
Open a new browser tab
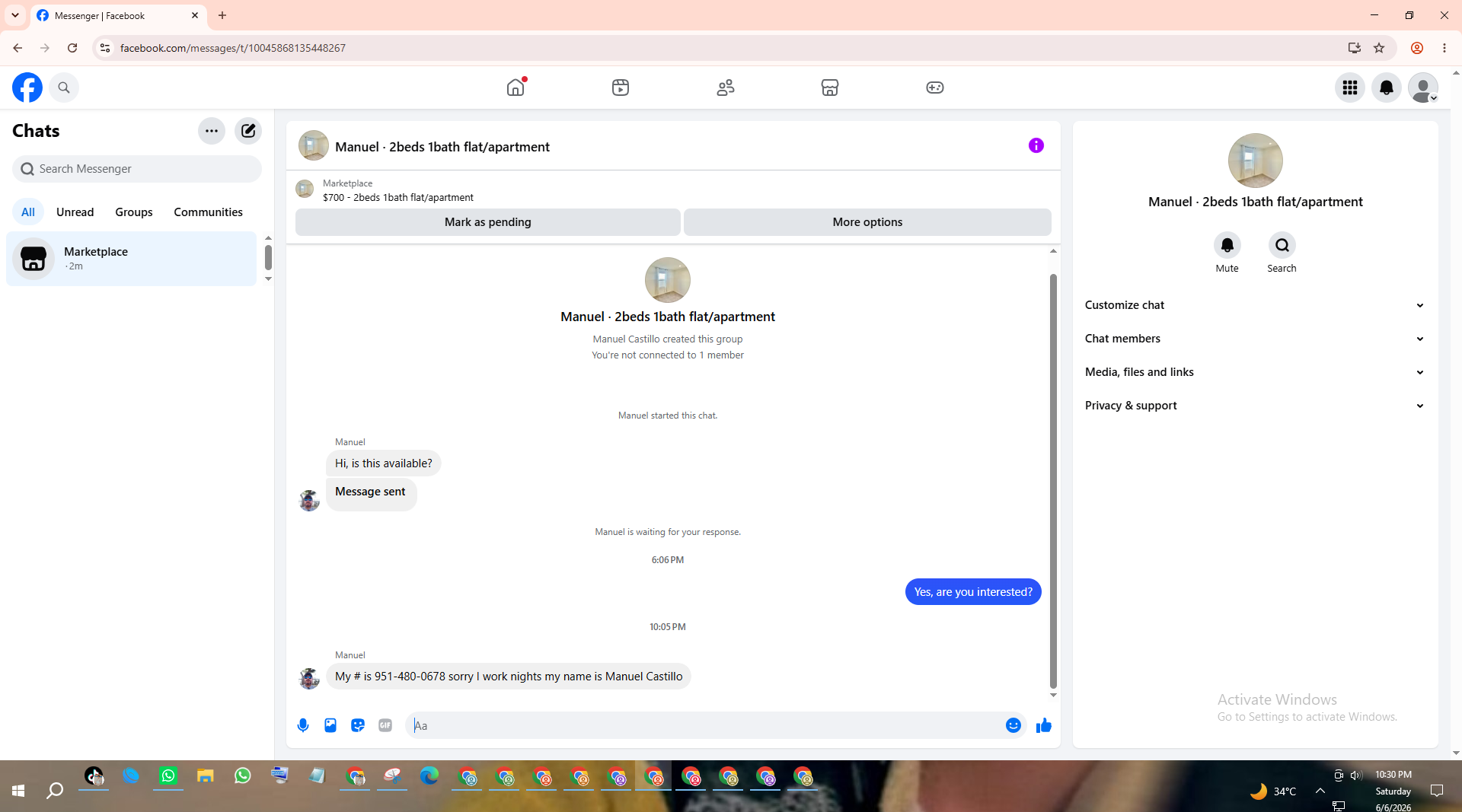[x=222, y=15]
